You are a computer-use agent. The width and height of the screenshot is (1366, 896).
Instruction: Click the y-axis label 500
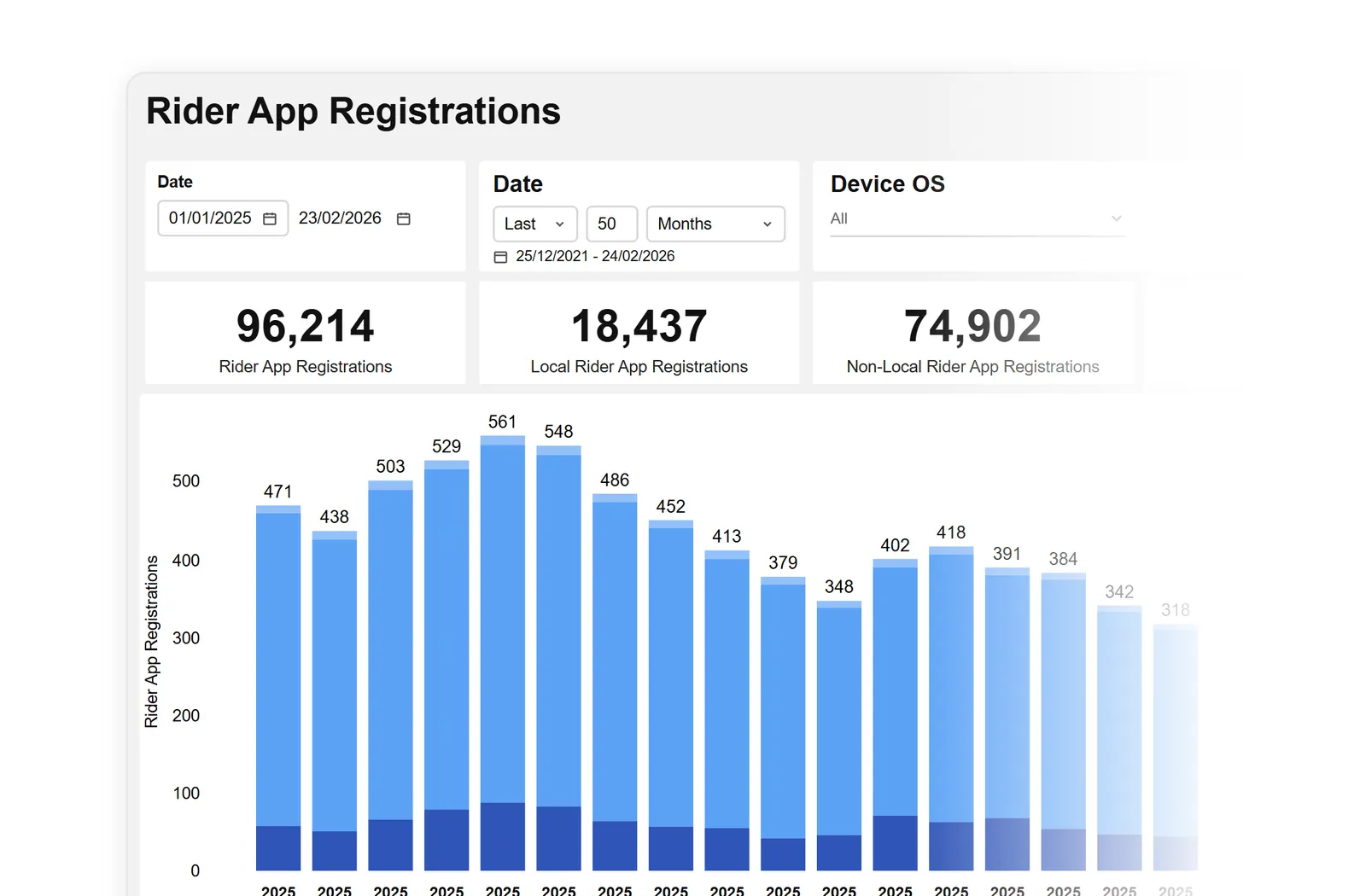pyautogui.click(x=186, y=481)
